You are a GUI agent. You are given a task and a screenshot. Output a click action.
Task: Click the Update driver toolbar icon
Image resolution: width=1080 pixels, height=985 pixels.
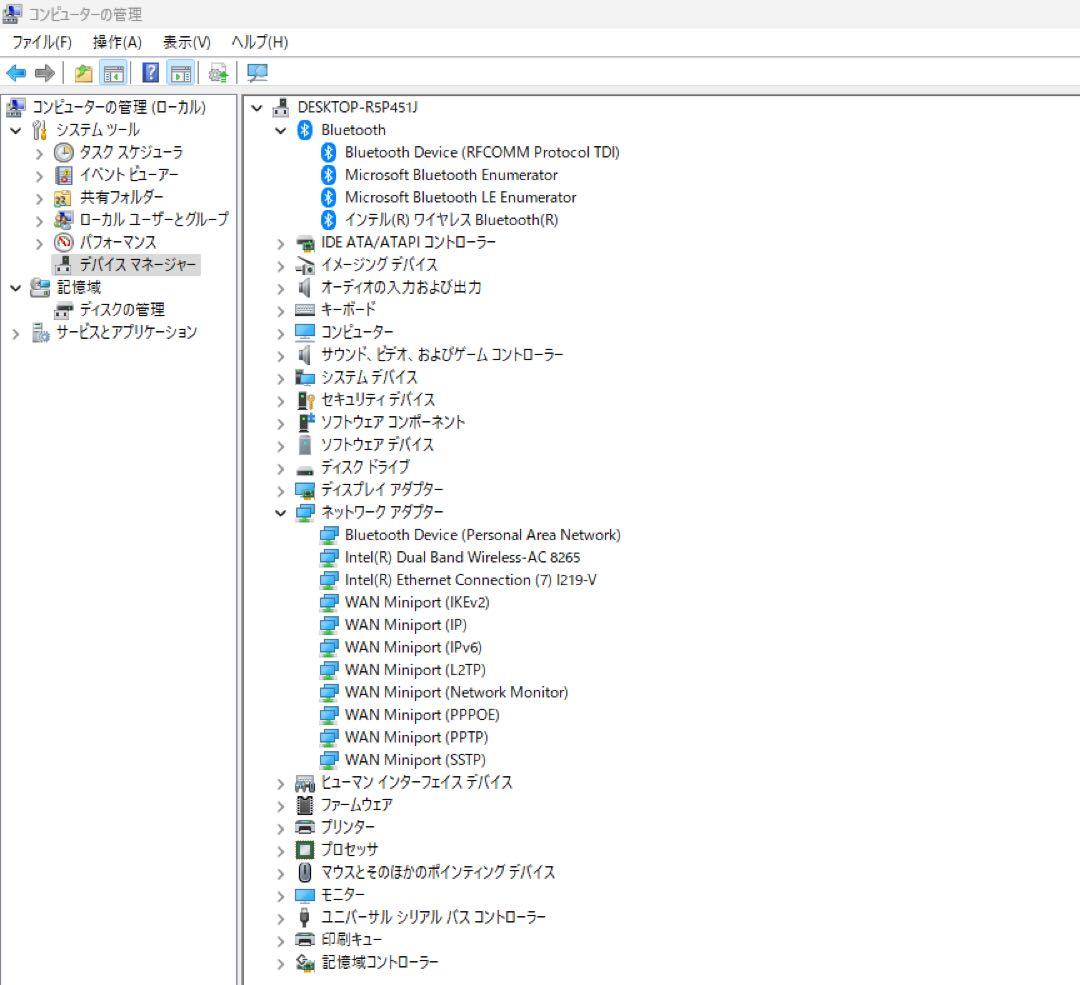click(218, 72)
